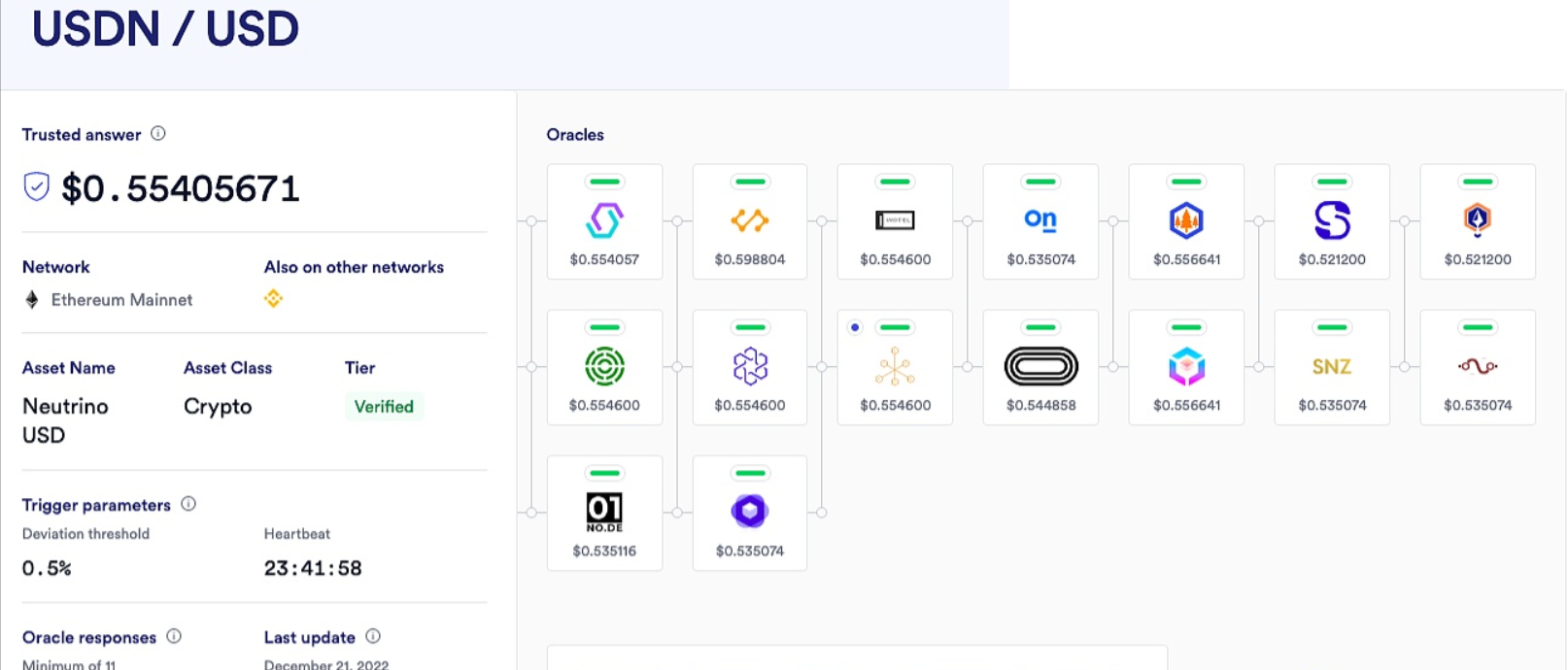1568x670 pixels.
Task: Click the pink cube oracle at $0.556641
Action: click(1186, 367)
